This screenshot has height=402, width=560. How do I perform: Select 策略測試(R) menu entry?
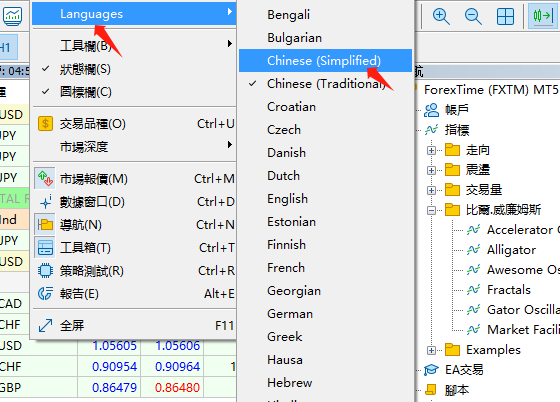click(x=134, y=271)
